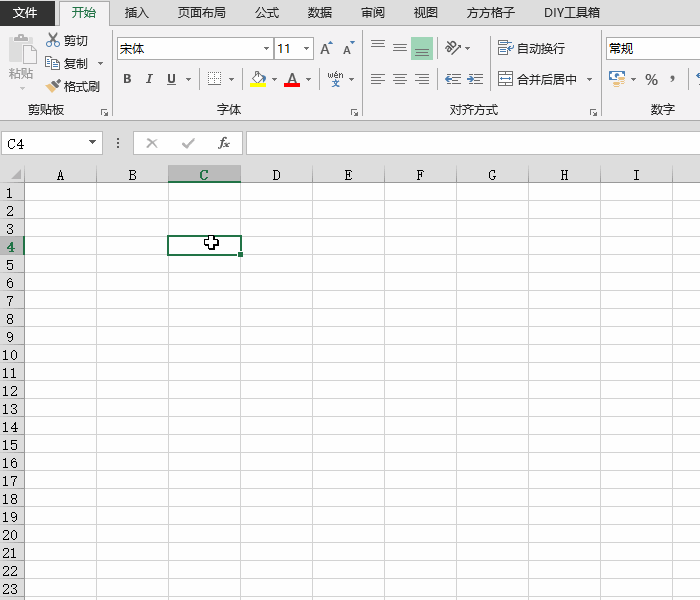
Task: Click the 合并后居中 button
Action: pos(538,79)
